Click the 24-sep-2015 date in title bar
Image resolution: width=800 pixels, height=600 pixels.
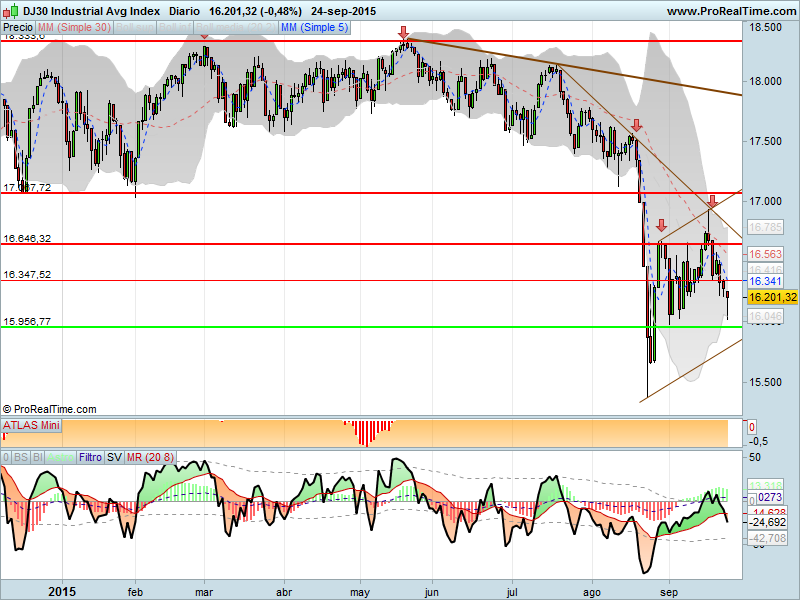click(x=343, y=11)
